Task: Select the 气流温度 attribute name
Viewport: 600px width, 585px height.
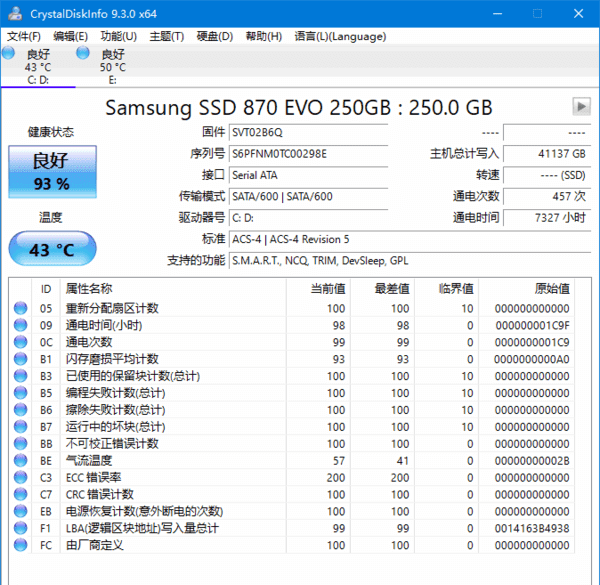Action: [x=89, y=461]
